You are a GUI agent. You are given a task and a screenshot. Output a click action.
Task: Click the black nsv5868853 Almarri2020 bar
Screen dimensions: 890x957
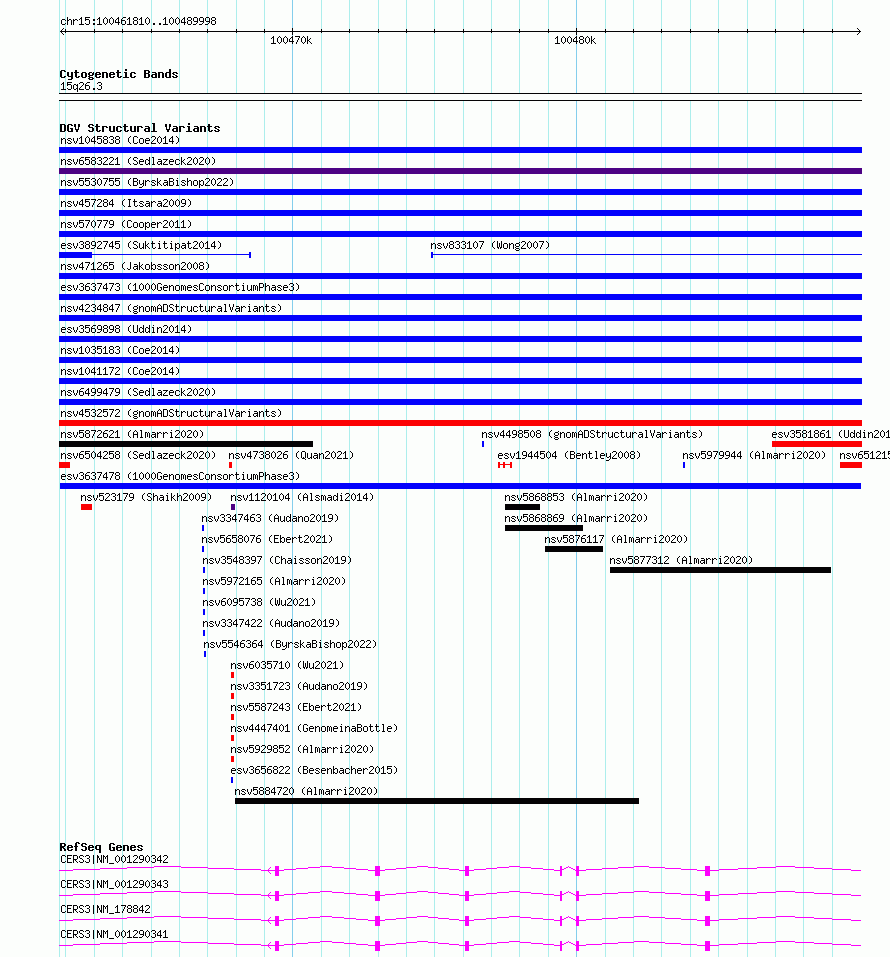point(523,507)
